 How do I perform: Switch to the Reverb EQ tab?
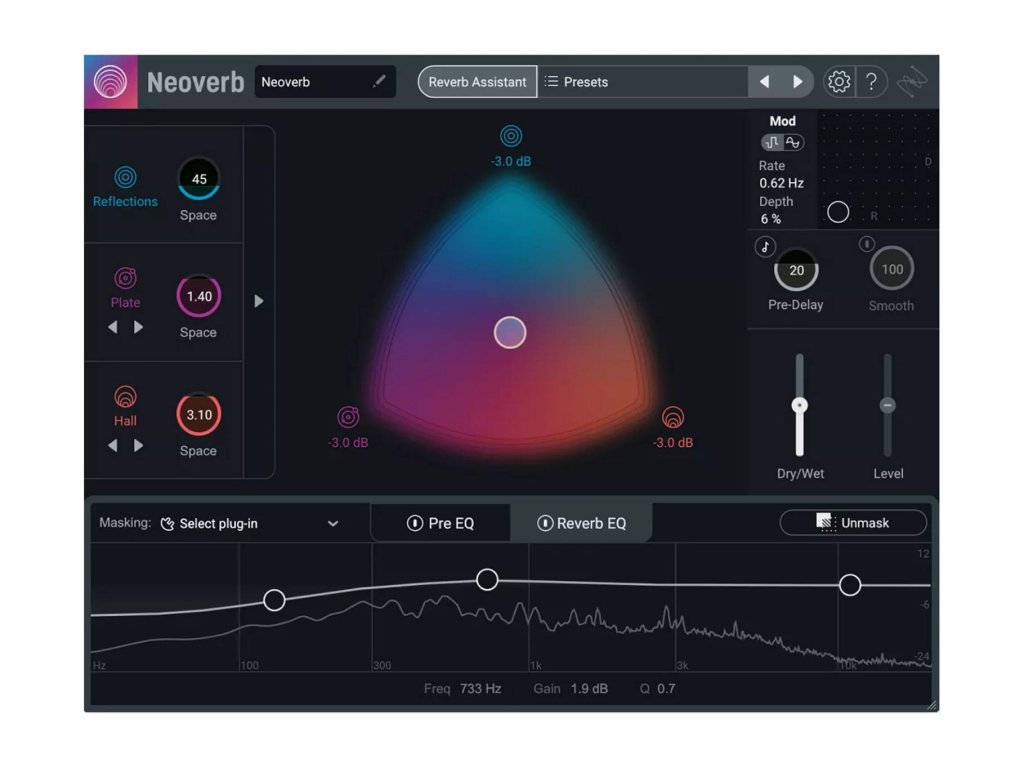(581, 523)
